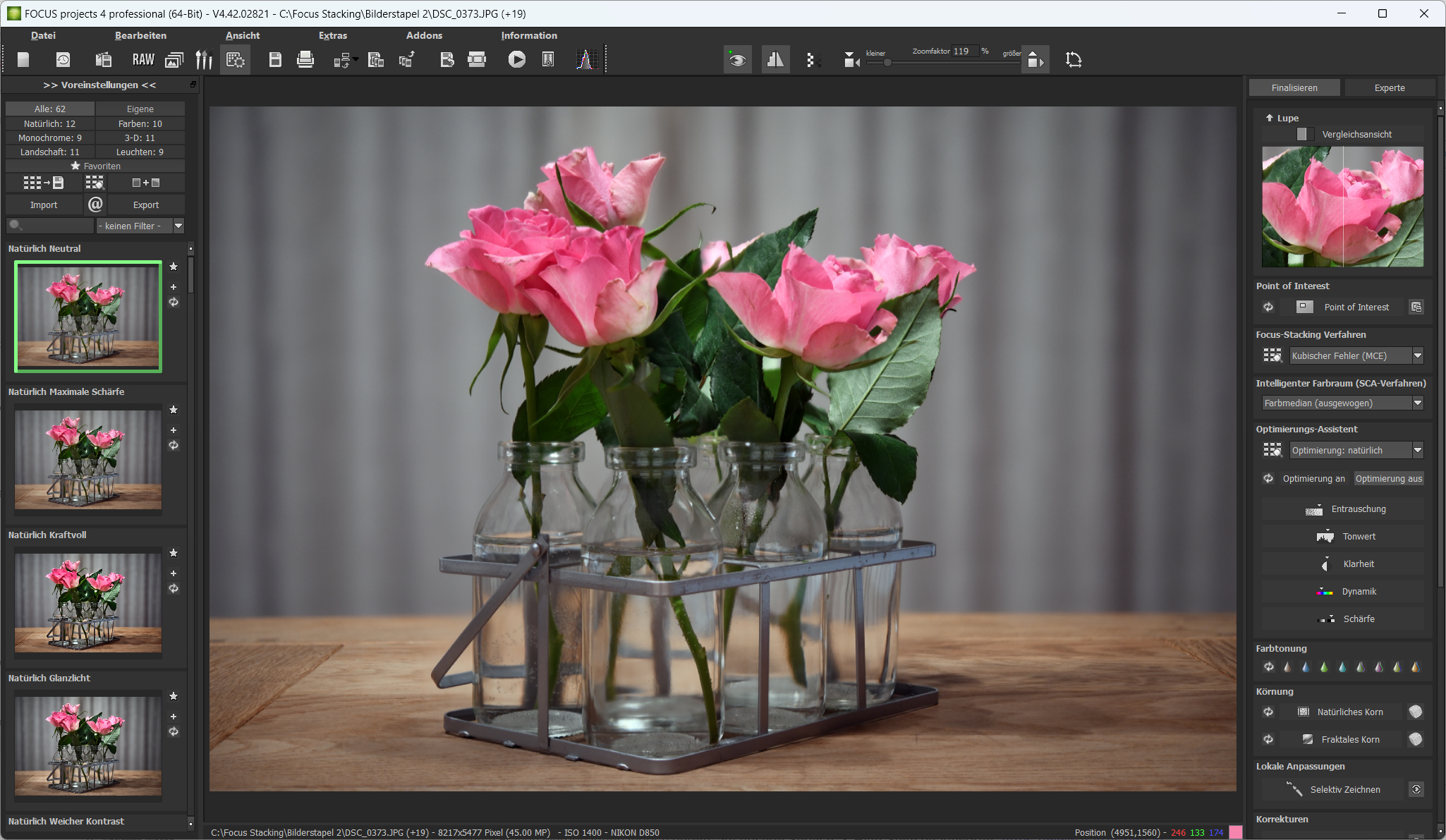Click the Export presets button
This screenshot has width=1446, height=840.
(145, 205)
